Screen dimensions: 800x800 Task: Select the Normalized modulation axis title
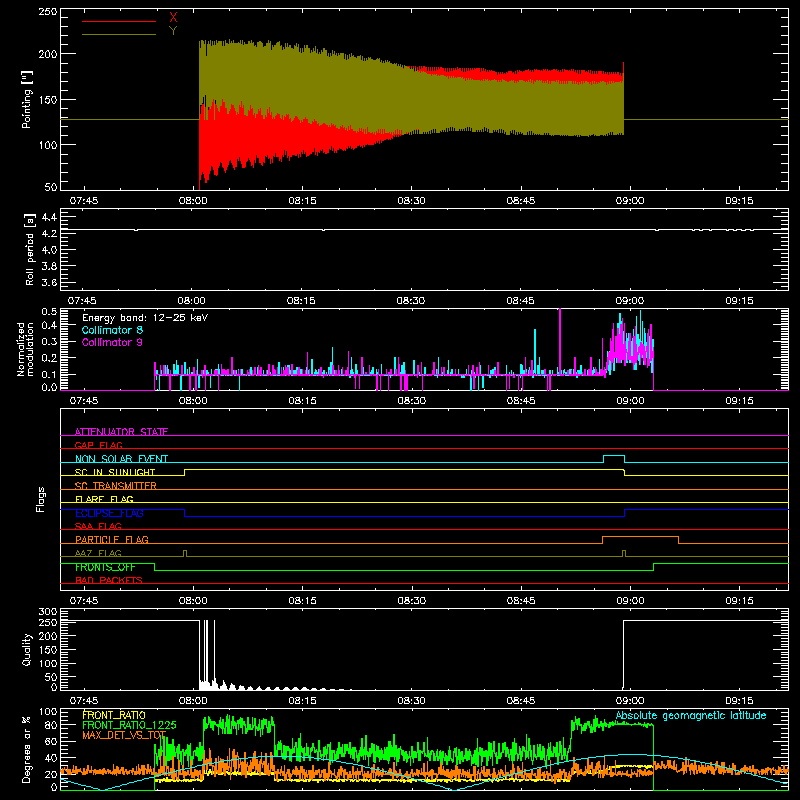click(26, 349)
